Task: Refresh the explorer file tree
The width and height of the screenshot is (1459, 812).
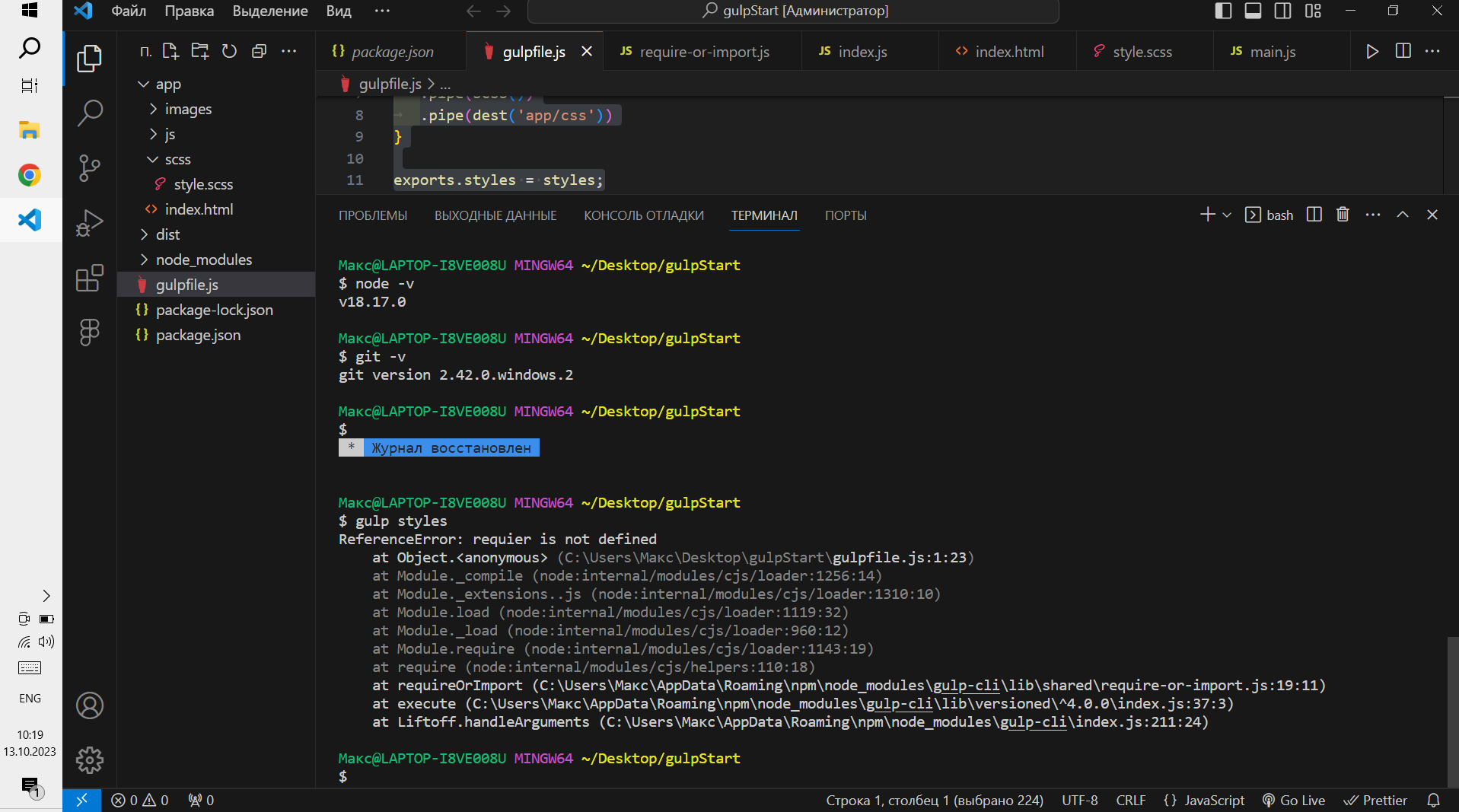Action: click(229, 51)
